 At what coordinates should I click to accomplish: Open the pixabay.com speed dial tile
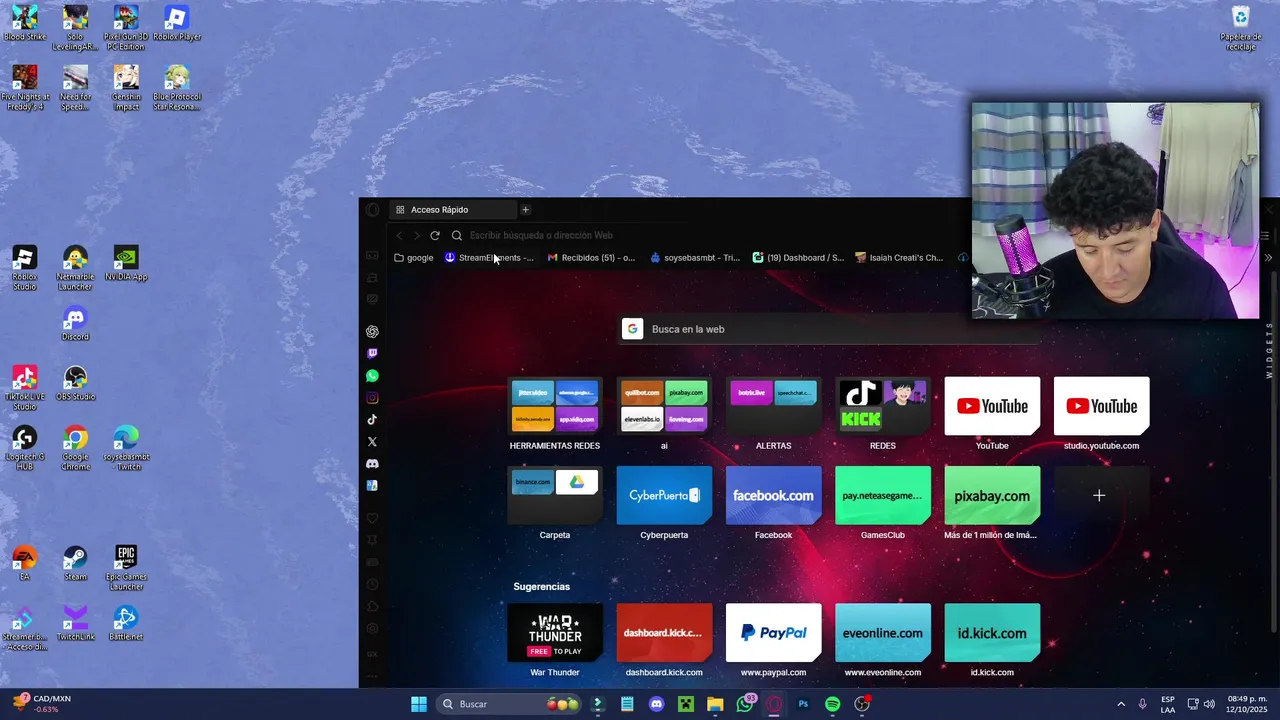pos(992,495)
